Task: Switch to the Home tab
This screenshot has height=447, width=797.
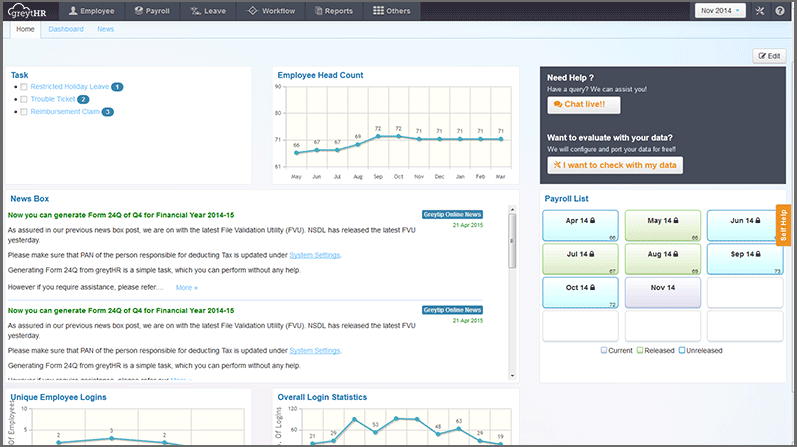Action: [25, 29]
